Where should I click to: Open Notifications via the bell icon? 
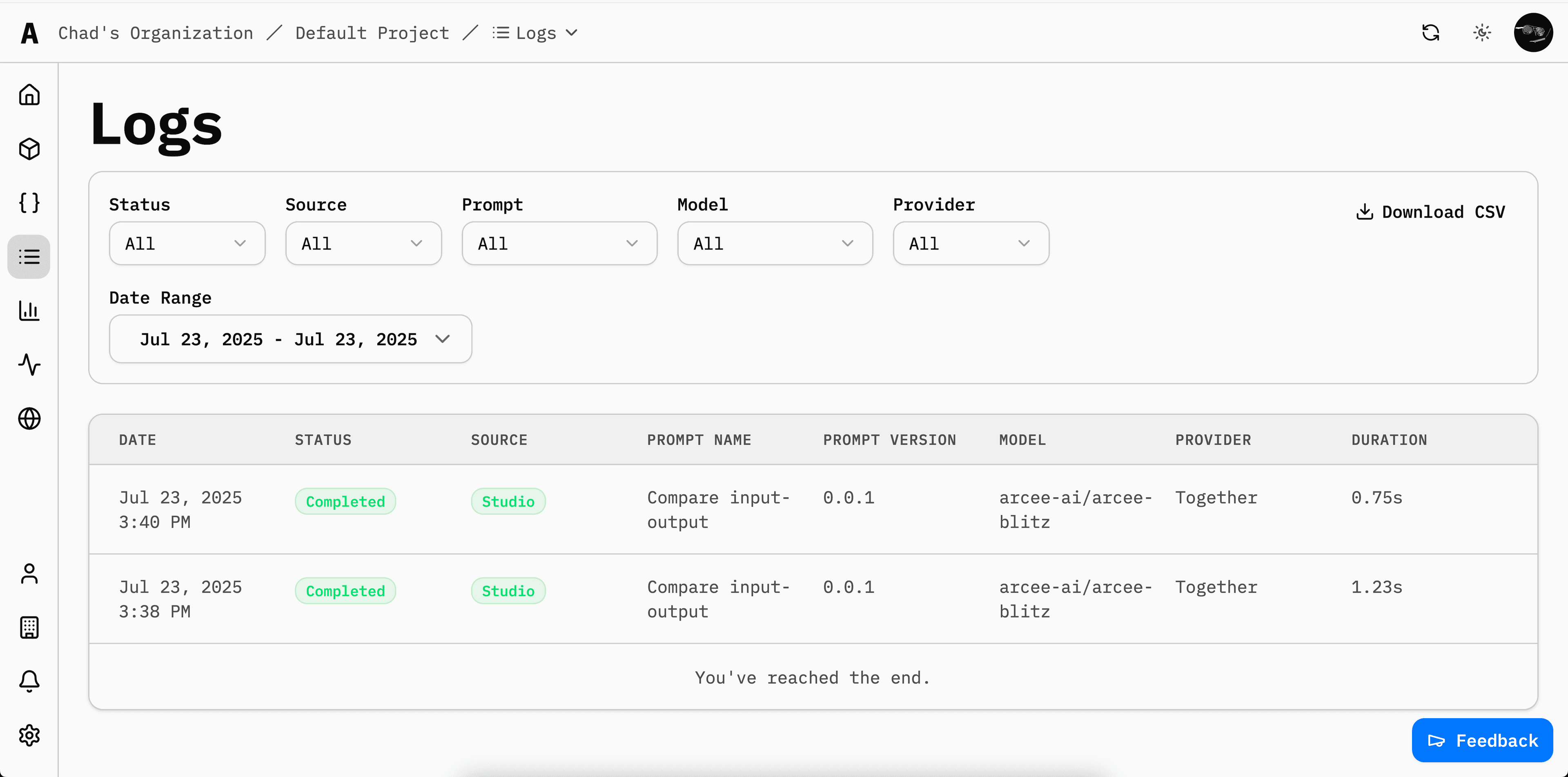point(29,681)
